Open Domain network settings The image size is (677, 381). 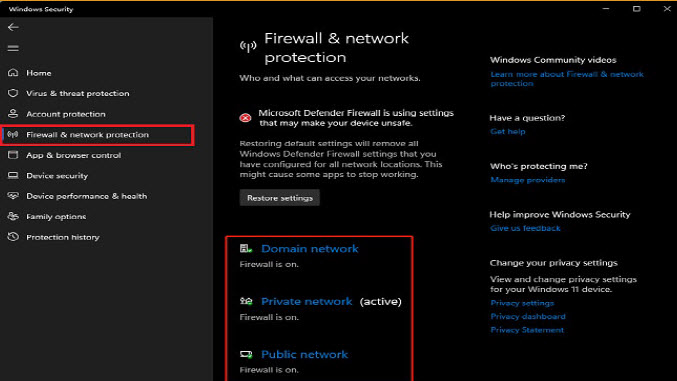pyautogui.click(x=310, y=249)
